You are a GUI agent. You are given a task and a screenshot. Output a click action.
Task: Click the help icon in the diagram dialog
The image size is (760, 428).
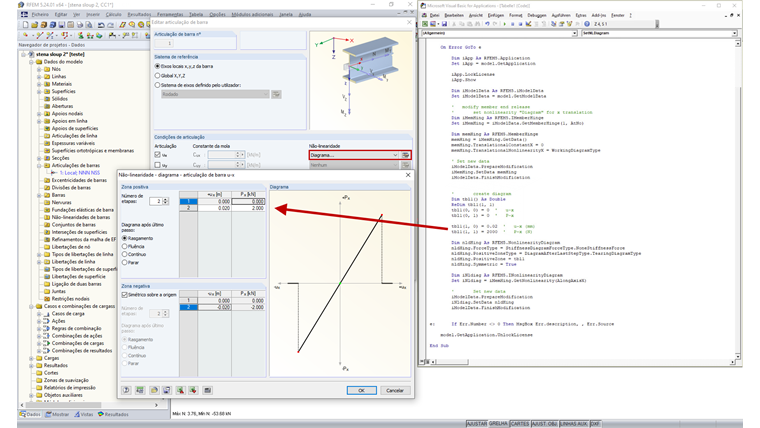pos(127,390)
